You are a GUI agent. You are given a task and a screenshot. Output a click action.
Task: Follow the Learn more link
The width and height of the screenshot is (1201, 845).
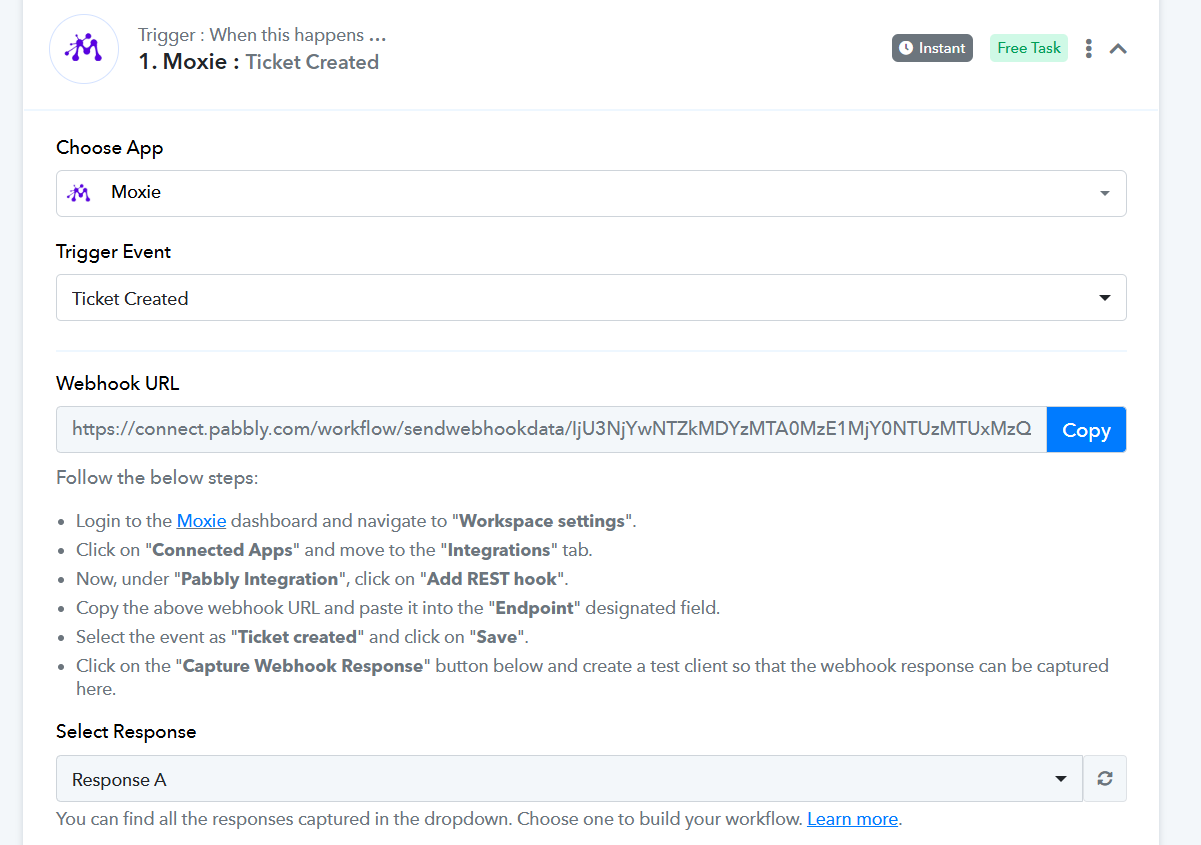(852, 819)
